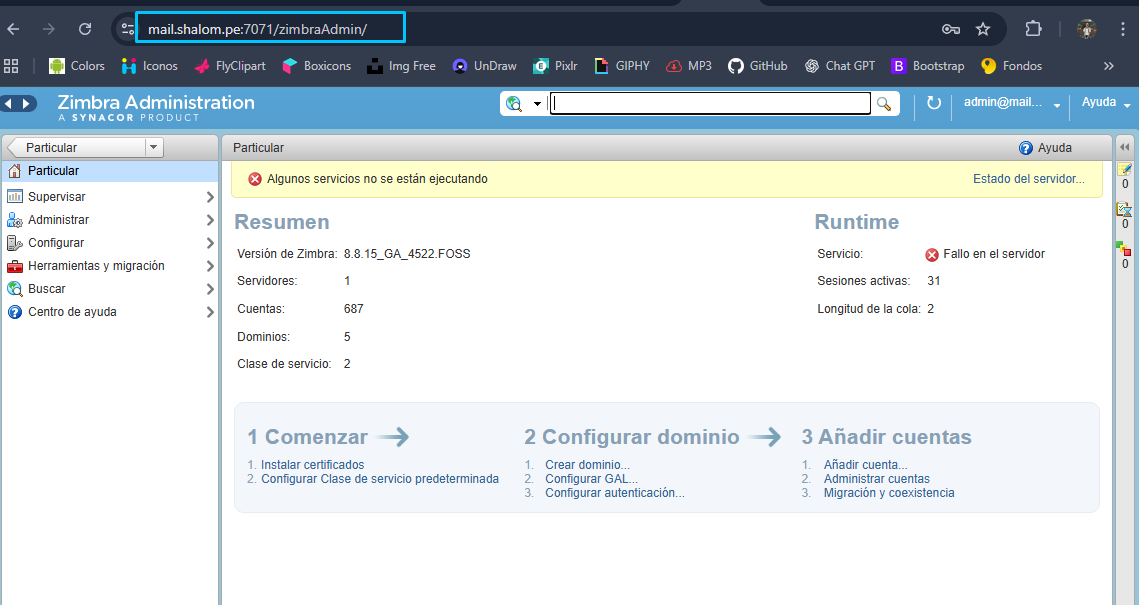Screen dimensions: 1139x605
Task: Collapse right status pane arrows icon
Action: tap(1124, 147)
